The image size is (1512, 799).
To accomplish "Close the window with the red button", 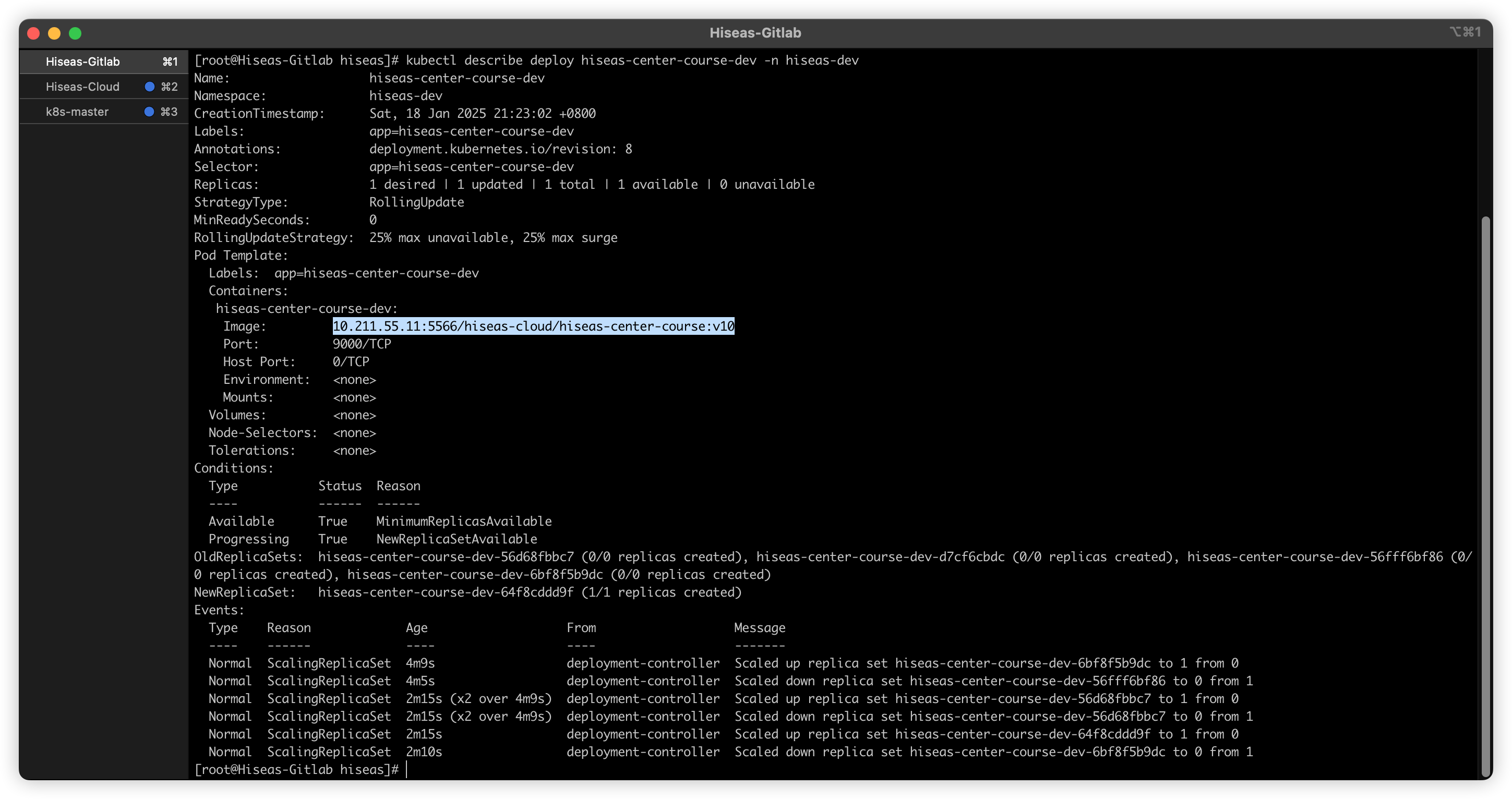I will 33,33.
